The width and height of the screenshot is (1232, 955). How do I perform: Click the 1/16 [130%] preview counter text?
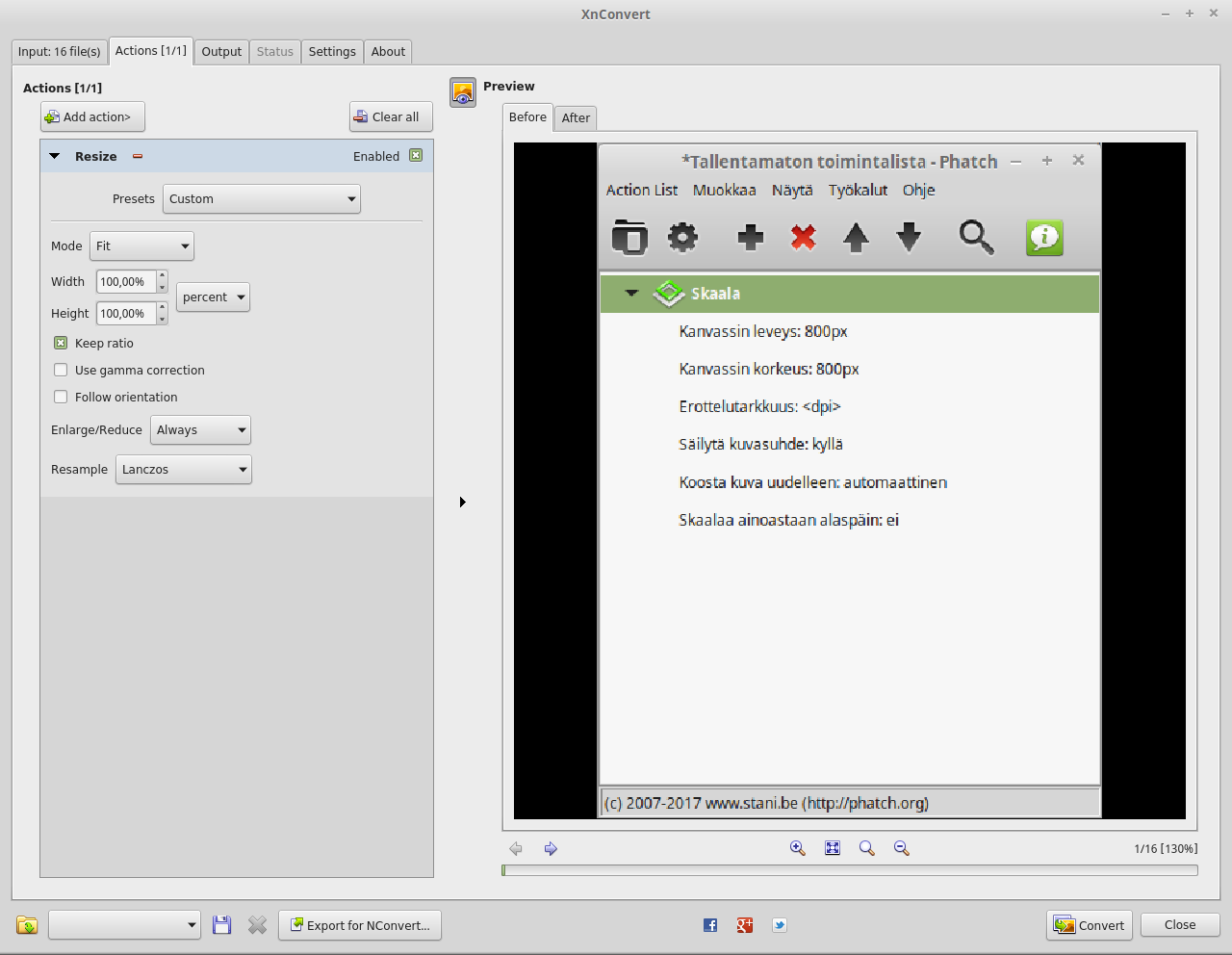(x=1166, y=848)
